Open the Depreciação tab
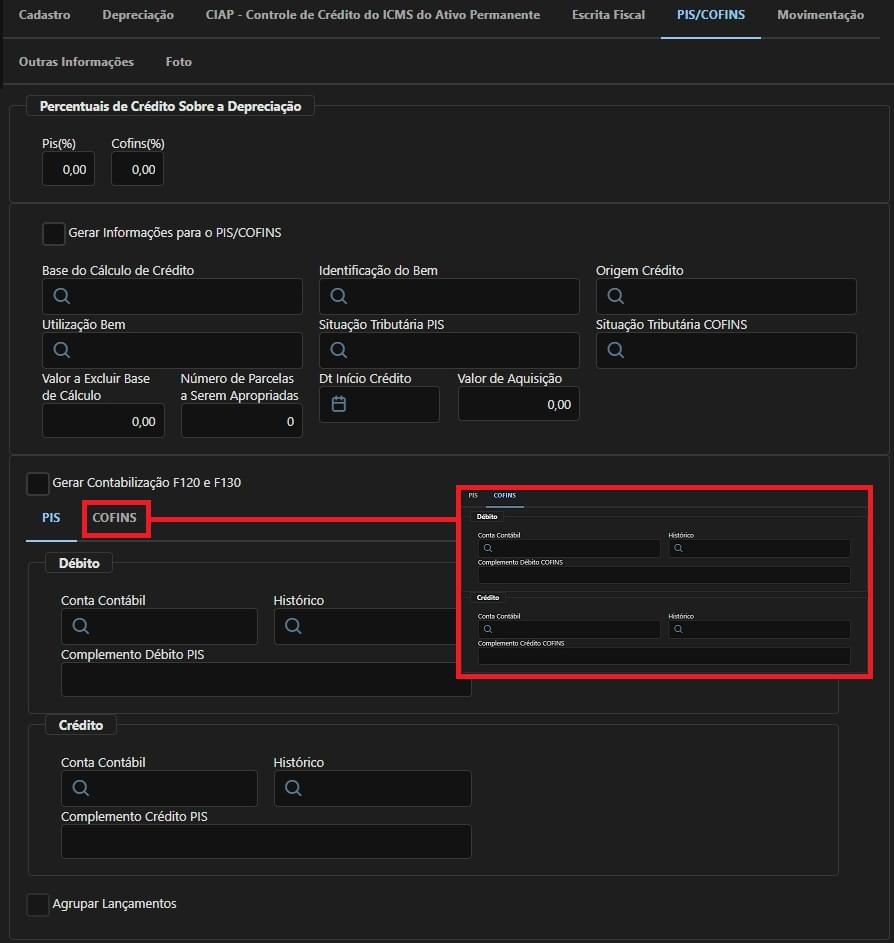This screenshot has width=894, height=943. tap(138, 15)
